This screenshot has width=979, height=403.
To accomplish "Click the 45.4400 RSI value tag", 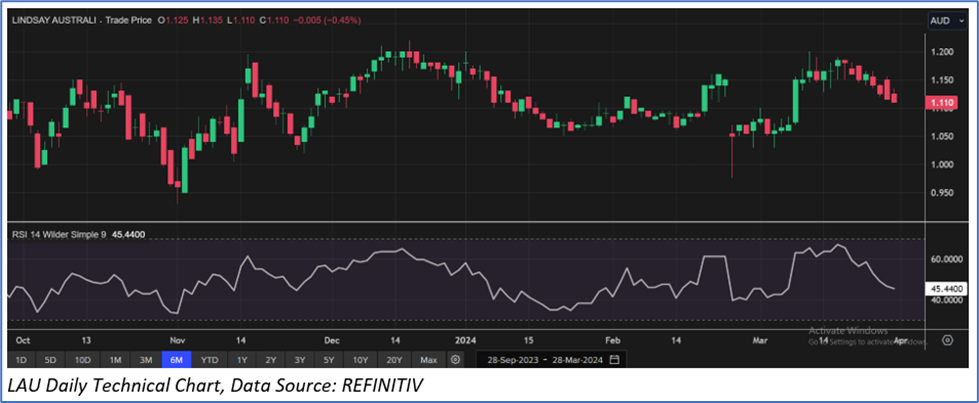I will click(x=944, y=288).
